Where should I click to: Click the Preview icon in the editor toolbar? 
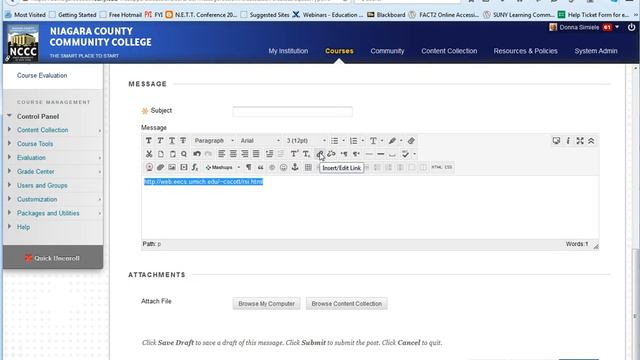[x=556, y=141]
